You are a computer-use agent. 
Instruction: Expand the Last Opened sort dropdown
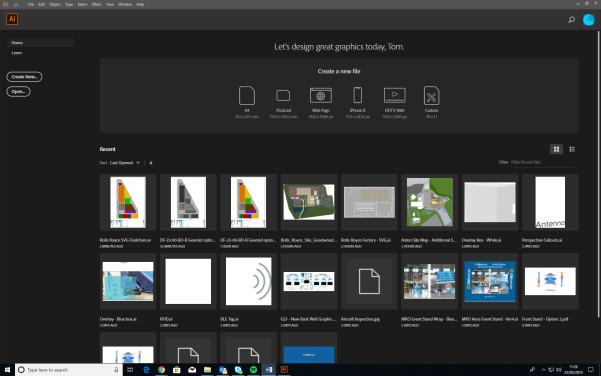pos(125,163)
